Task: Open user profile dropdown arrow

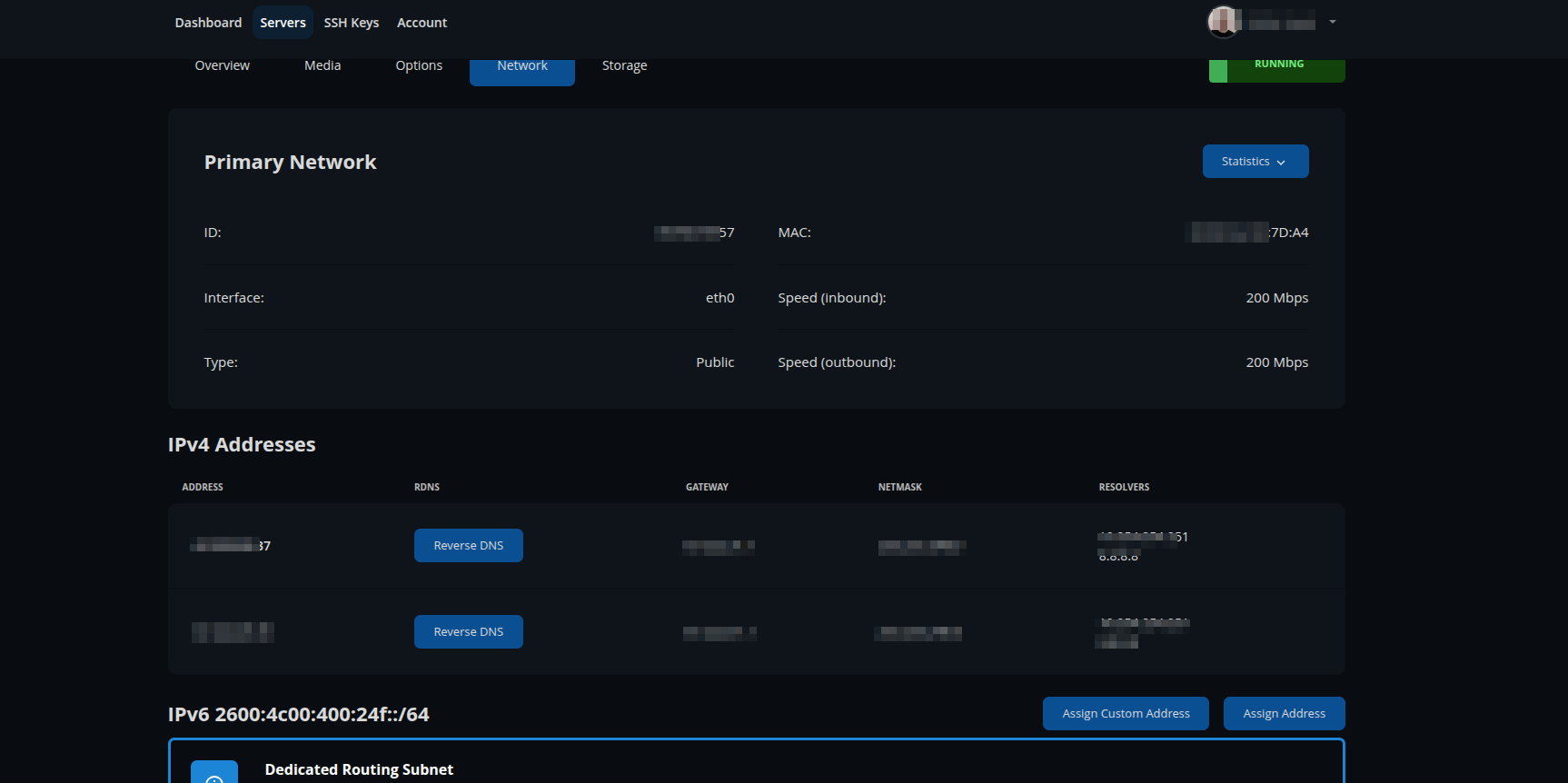Action: click(x=1332, y=22)
